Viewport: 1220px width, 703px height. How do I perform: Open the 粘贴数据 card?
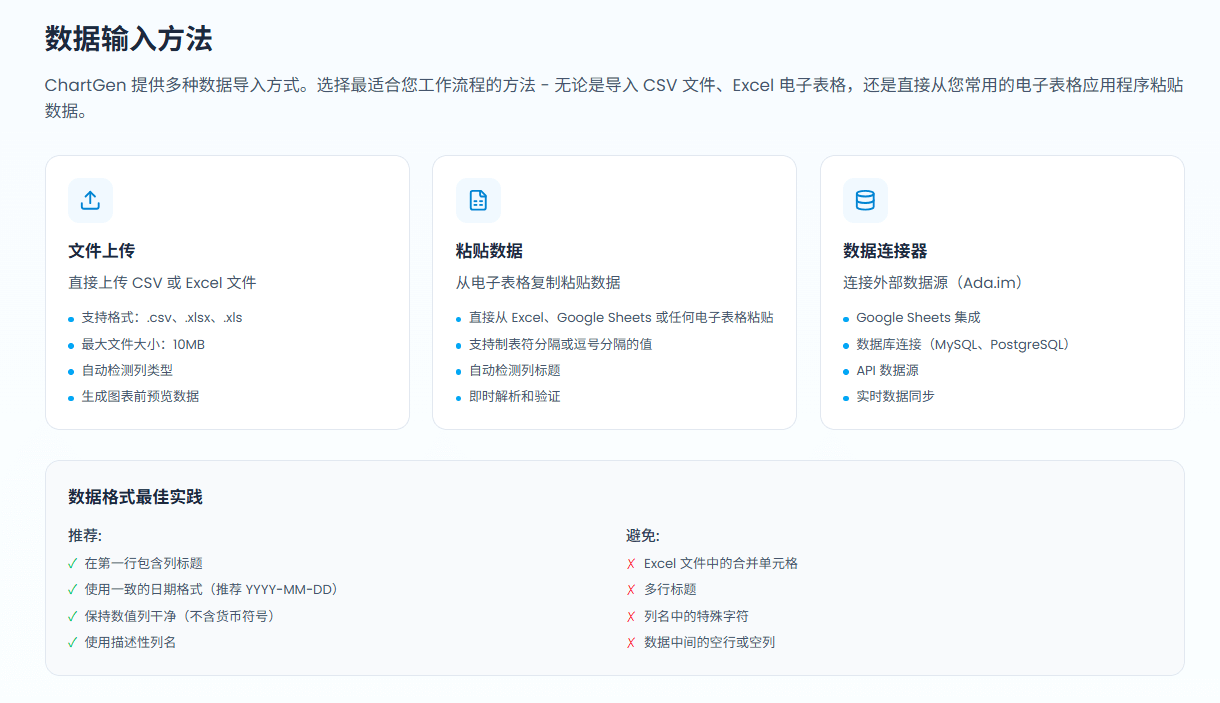coord(614,291)
